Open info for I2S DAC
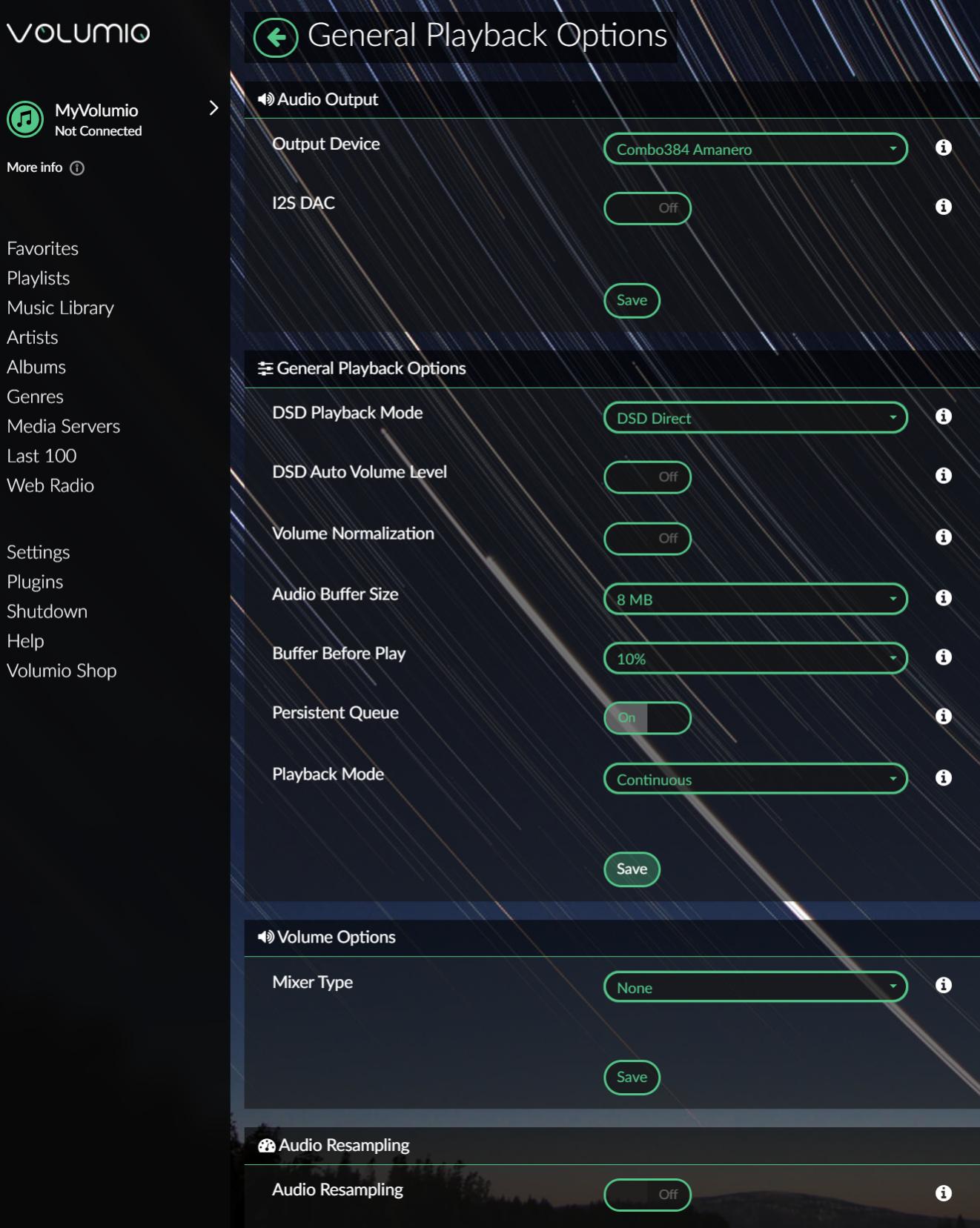This screenshot has width=980, height=1228. pyautogui.click(x=943, y=207)
